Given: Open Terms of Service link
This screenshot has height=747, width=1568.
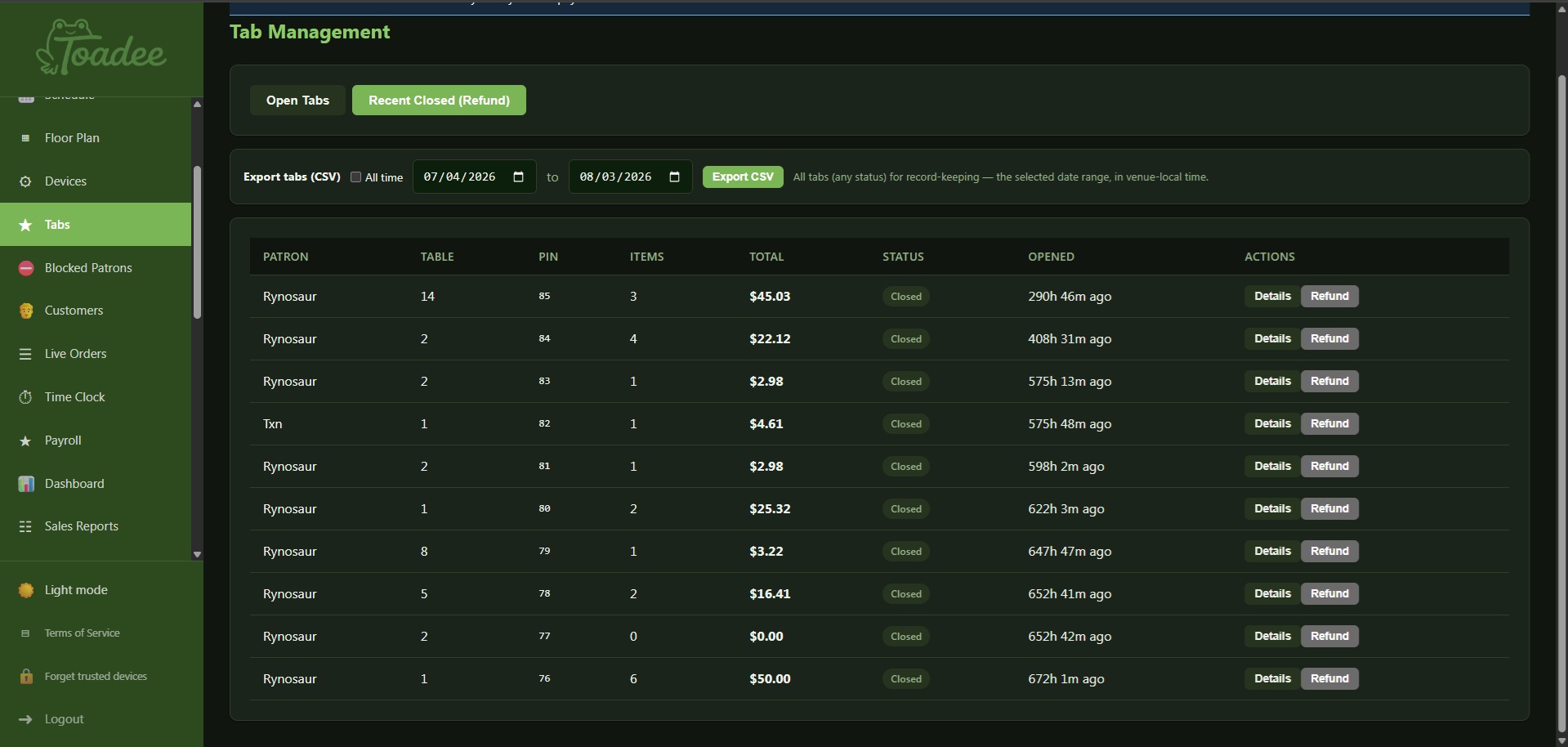Looking at the screenshot, I should tap(101, 633).
